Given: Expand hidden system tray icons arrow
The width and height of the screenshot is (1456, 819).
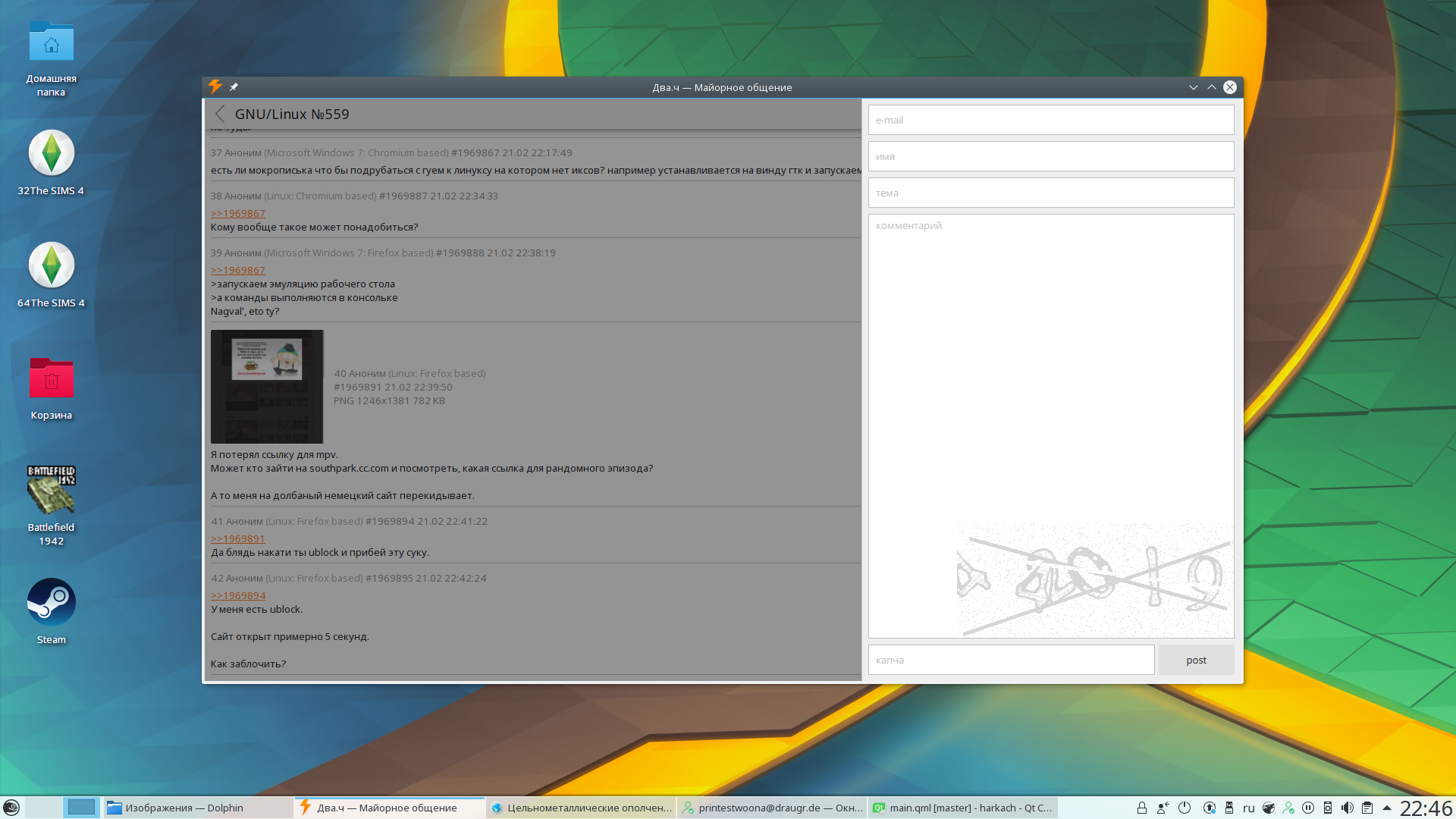Looking at the screenshot, I should [x=1387, y=808].
